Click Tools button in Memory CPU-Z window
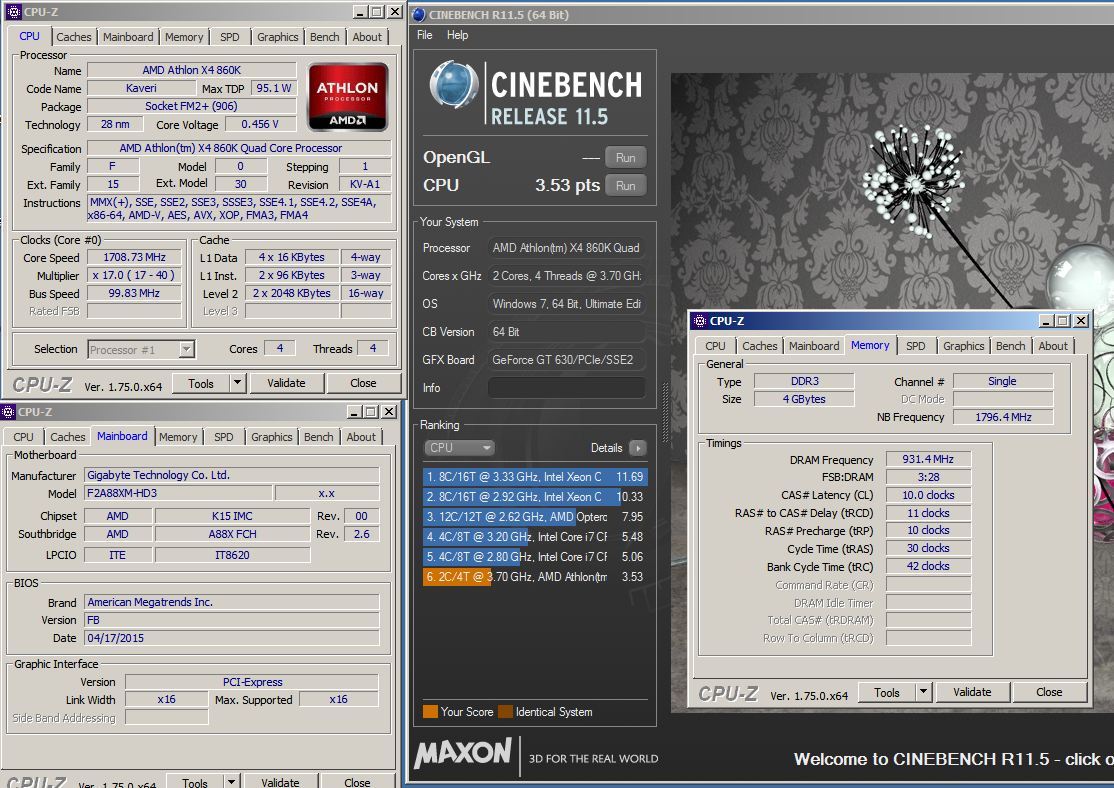 [887, 693]
